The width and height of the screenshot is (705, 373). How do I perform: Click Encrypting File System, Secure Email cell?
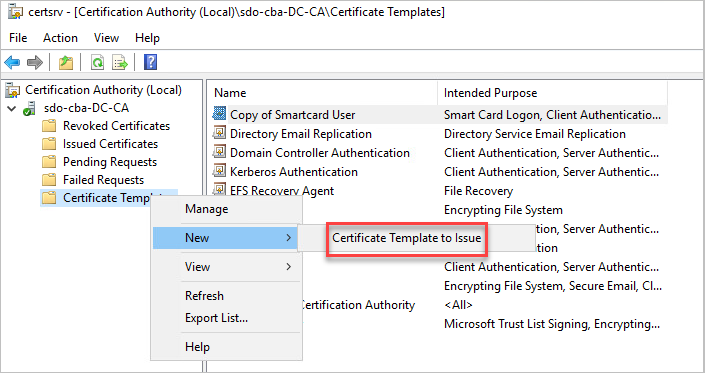pyautogui.click(x=553, y=286)
